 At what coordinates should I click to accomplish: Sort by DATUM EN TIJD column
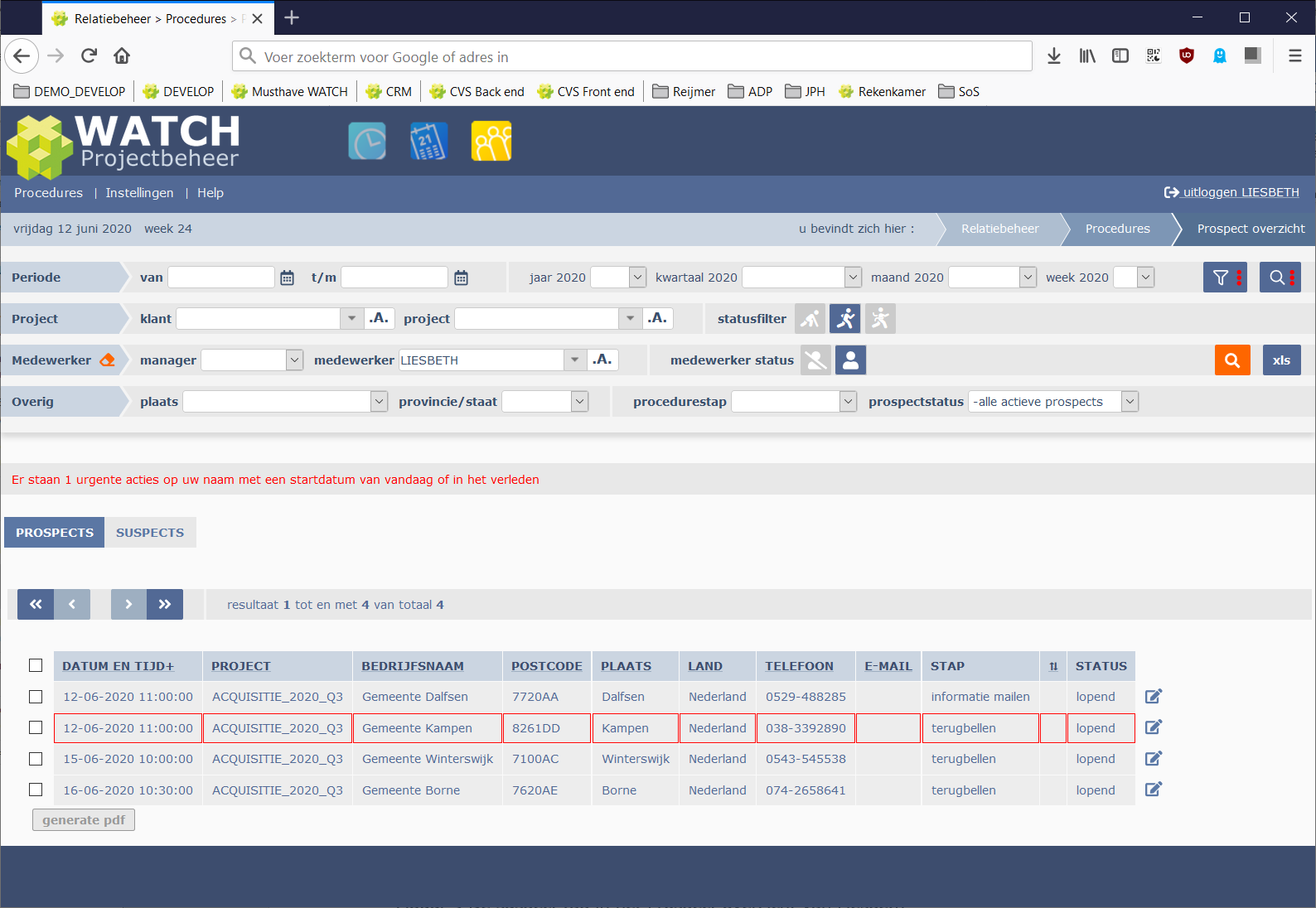(x=118, y=666)
